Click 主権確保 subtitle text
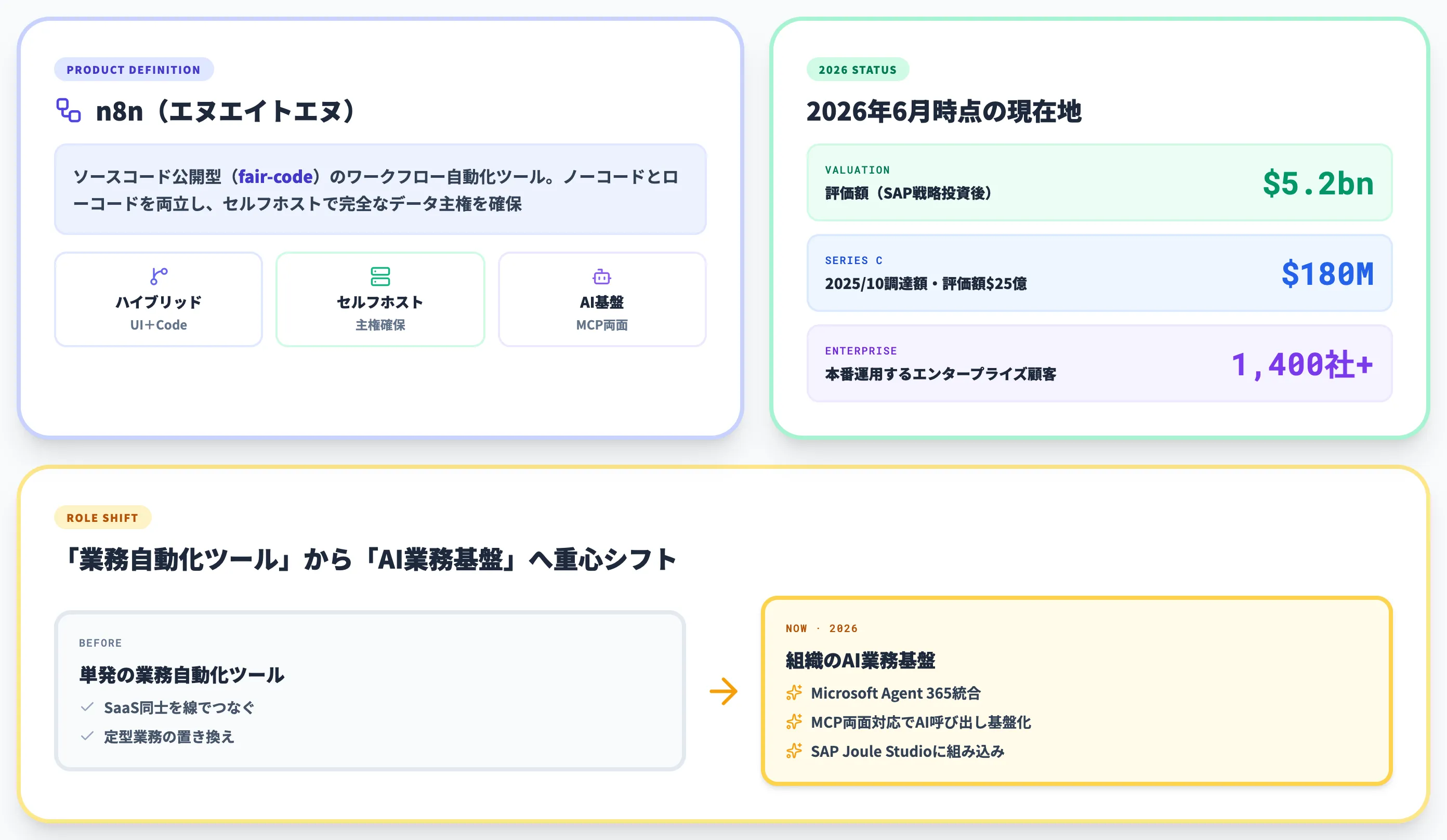 [380, 325]
